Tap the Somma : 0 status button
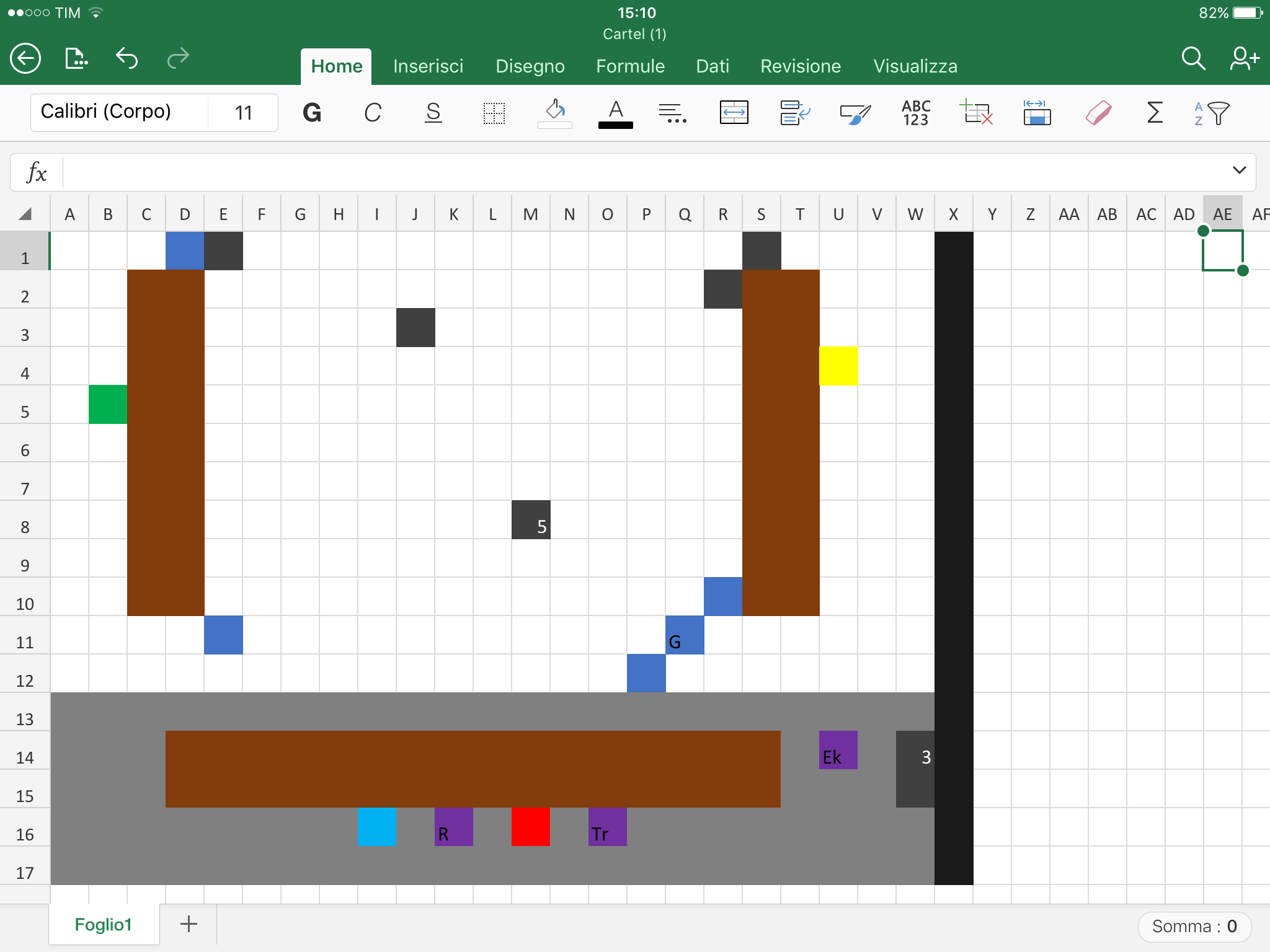1270x952 pixels. [x=1194, y=926]
